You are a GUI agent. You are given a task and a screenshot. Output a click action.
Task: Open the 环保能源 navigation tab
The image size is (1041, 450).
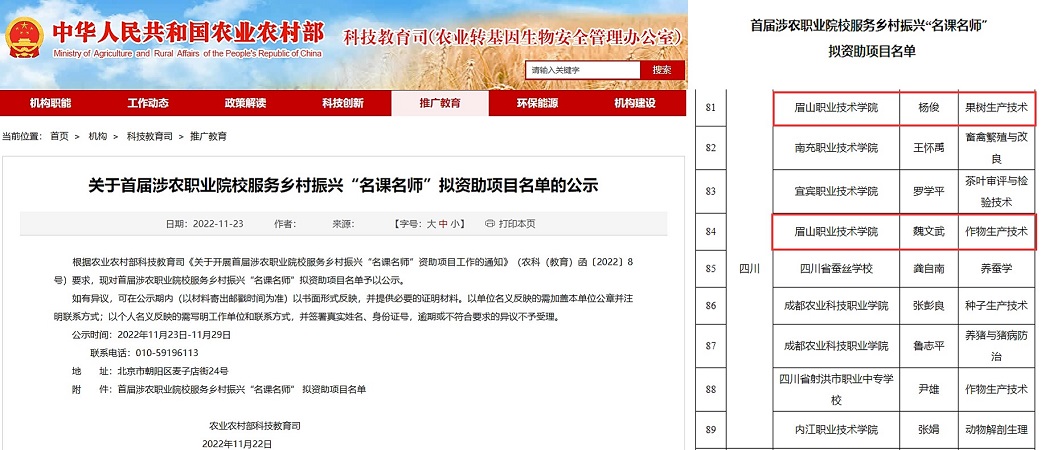(537, 104)
